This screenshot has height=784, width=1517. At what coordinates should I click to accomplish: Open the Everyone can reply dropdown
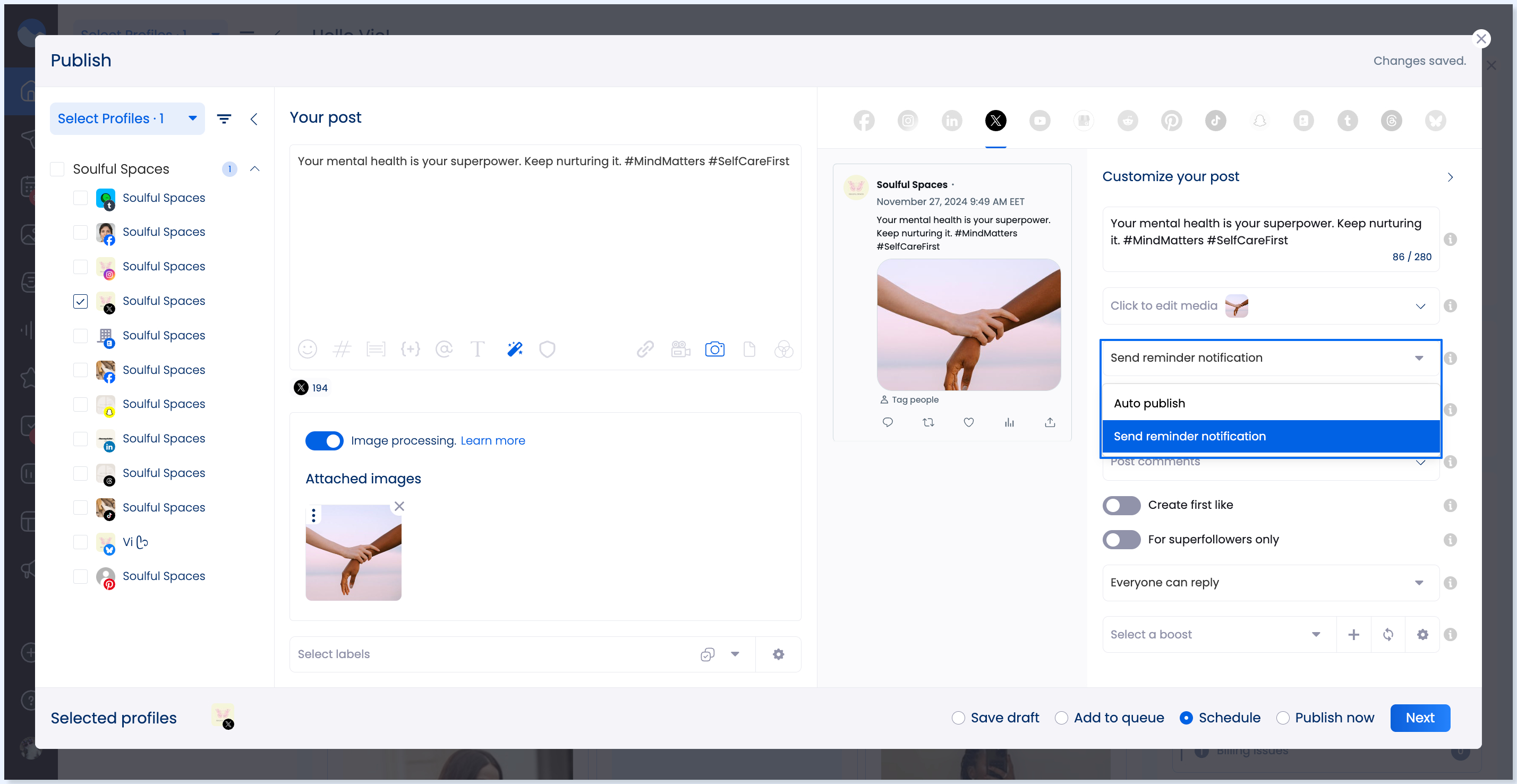[1270, 583]
